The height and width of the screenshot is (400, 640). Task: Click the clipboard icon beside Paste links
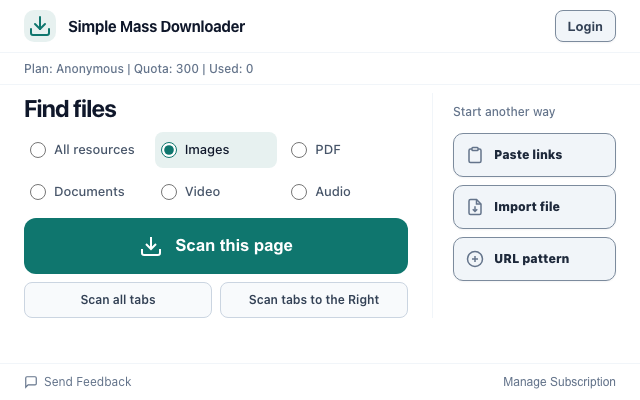475,155
